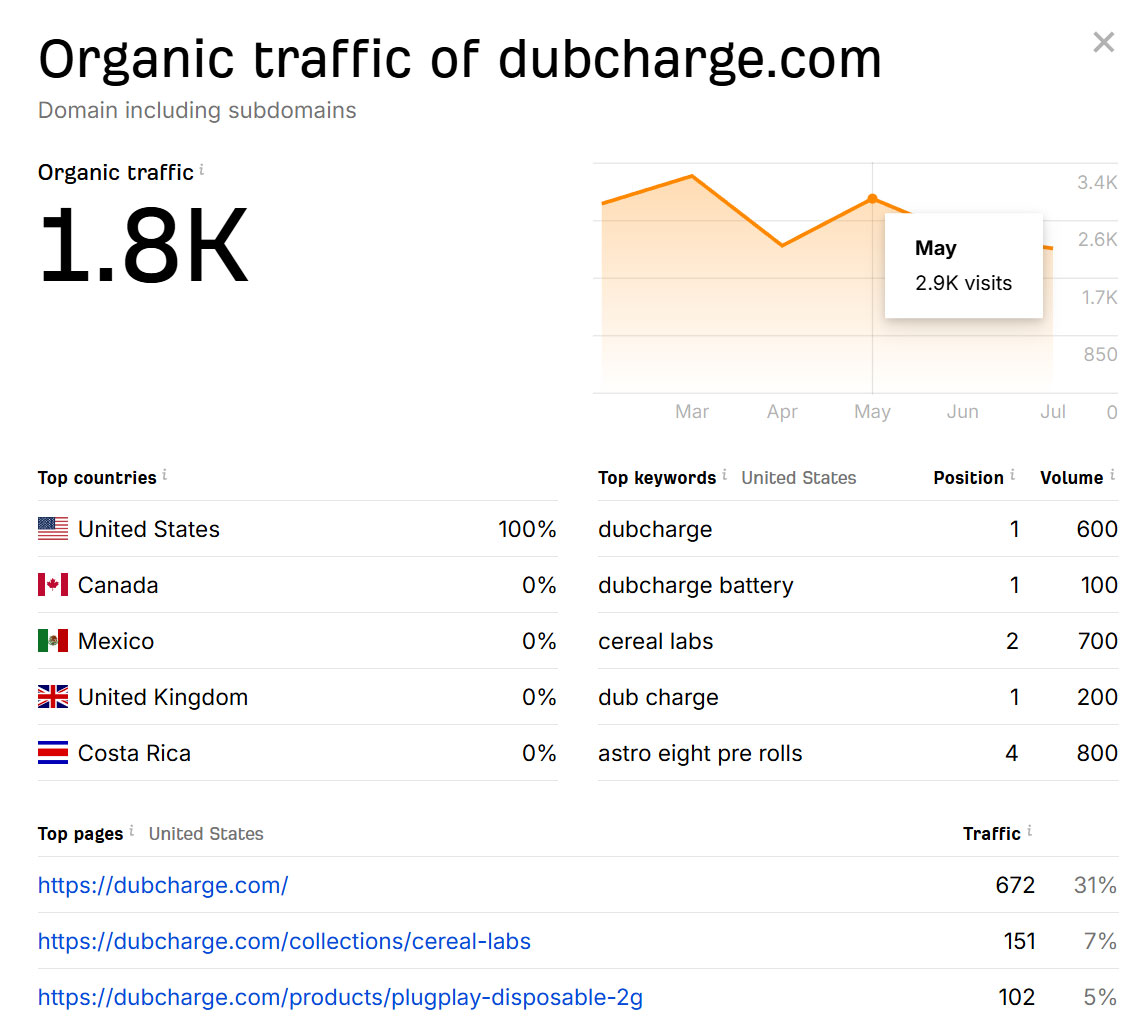Close the organic traffic dialog

(x=1103, y=42)
